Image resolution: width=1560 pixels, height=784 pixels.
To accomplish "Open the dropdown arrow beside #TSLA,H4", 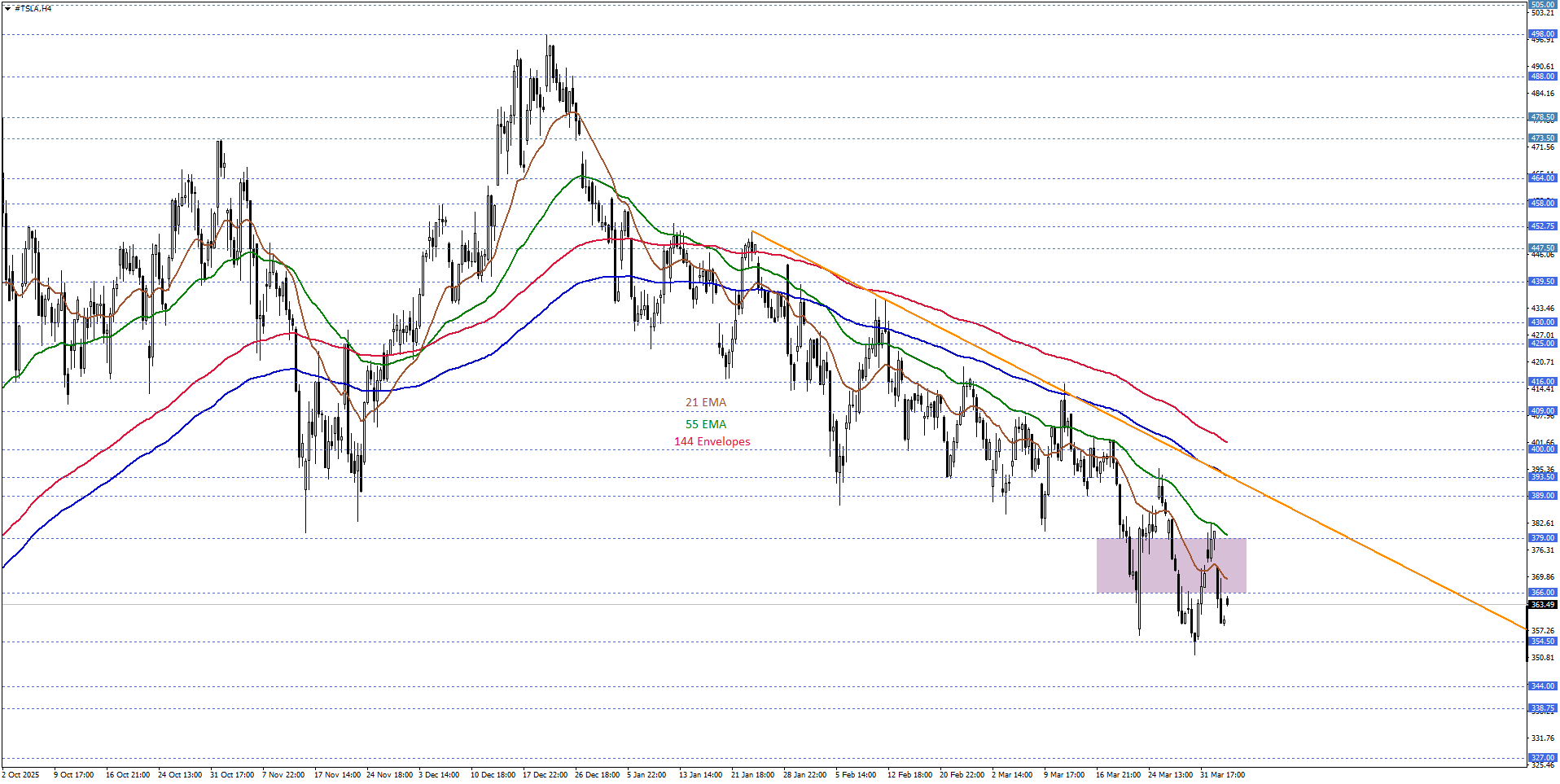I will click(x=7, y=8).
